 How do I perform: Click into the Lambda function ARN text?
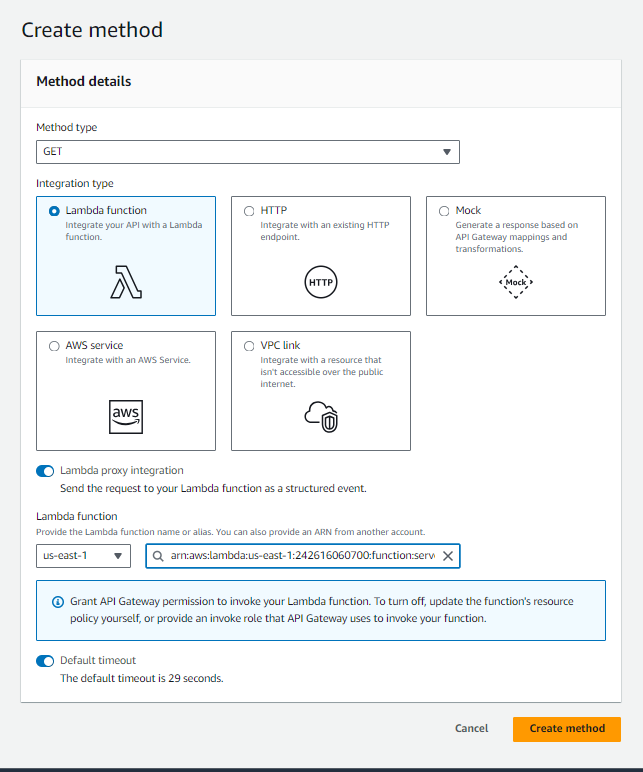point(300,556)
